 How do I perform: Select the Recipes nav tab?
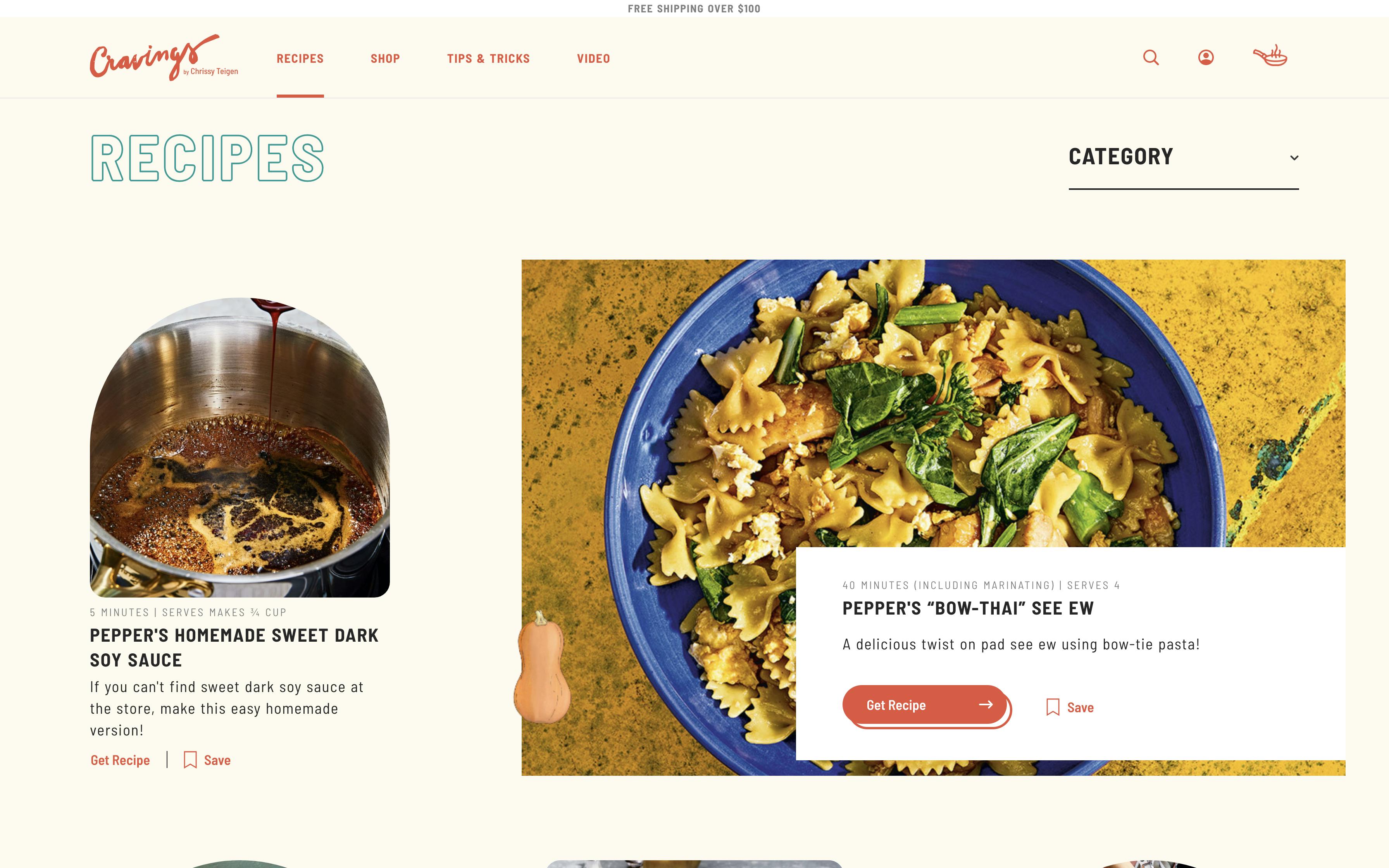tap(300, 59)
